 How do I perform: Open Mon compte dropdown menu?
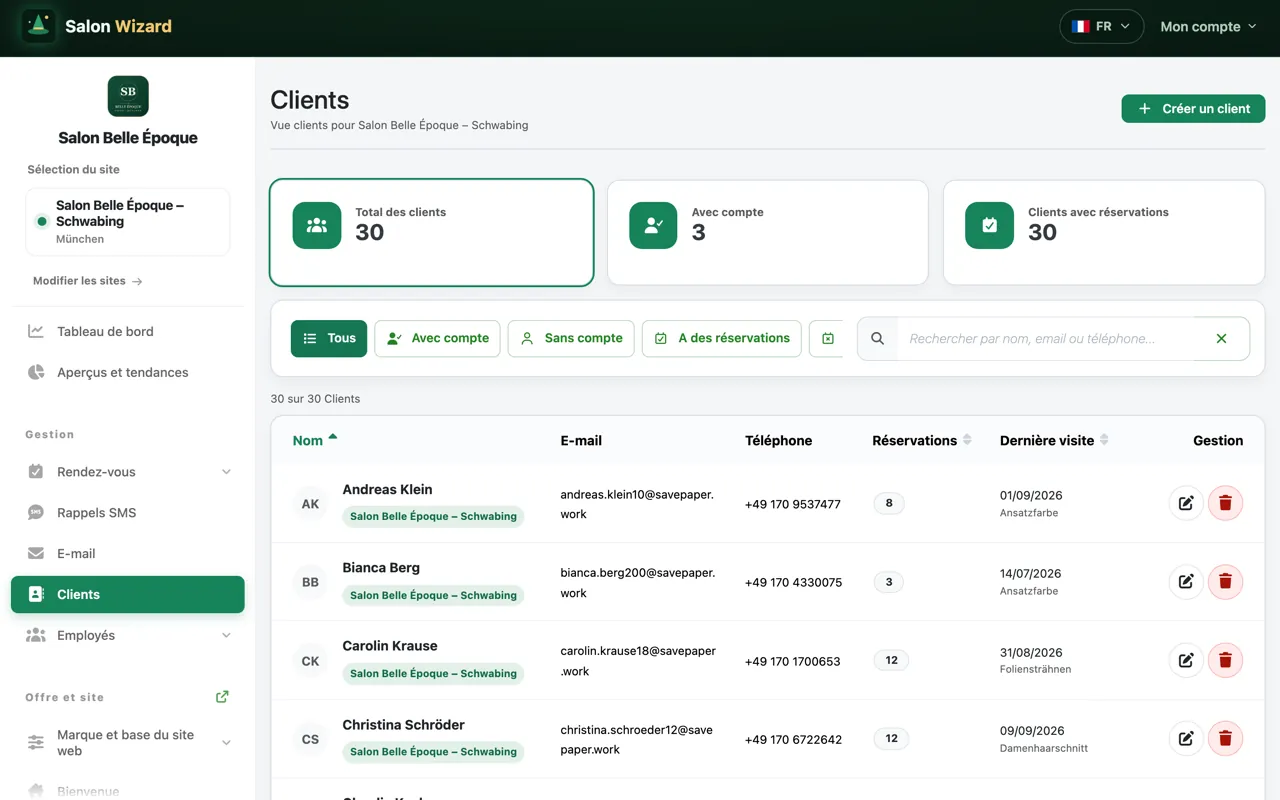(1208, 27)
